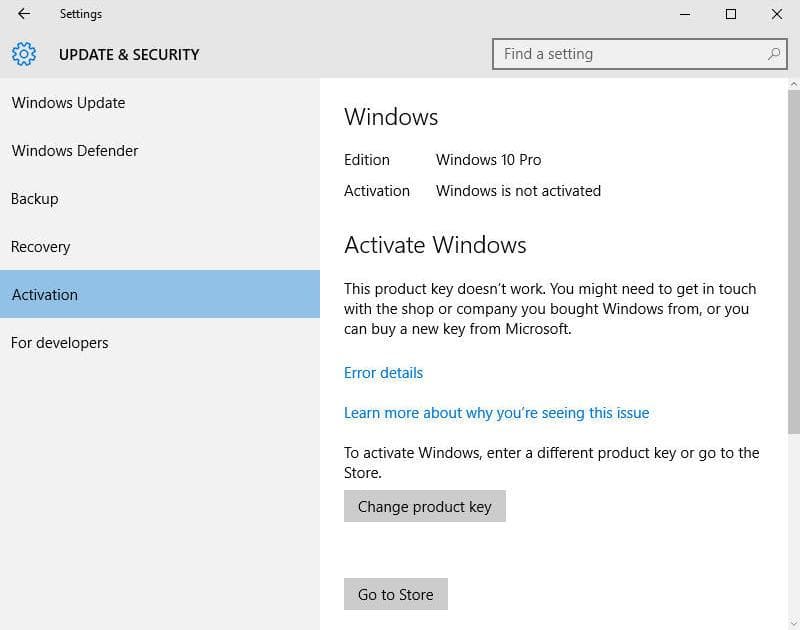Maximize the Settings window
Viewport: 800px width, 630px height.
click(x=731, y=14)
